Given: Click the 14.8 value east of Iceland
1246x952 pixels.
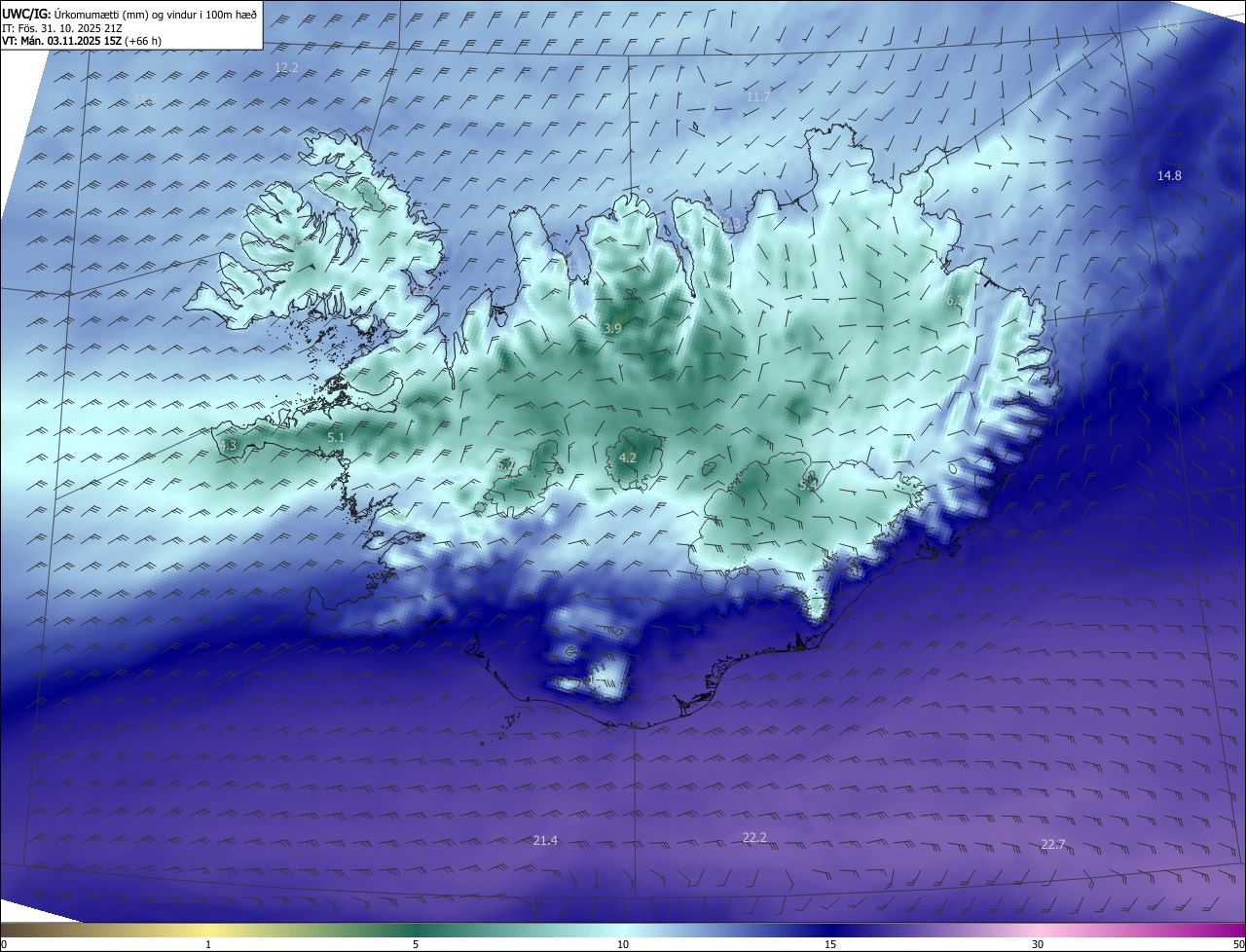Looking at the screenshot, I should pyautogui.click(x=1169, y=175).
